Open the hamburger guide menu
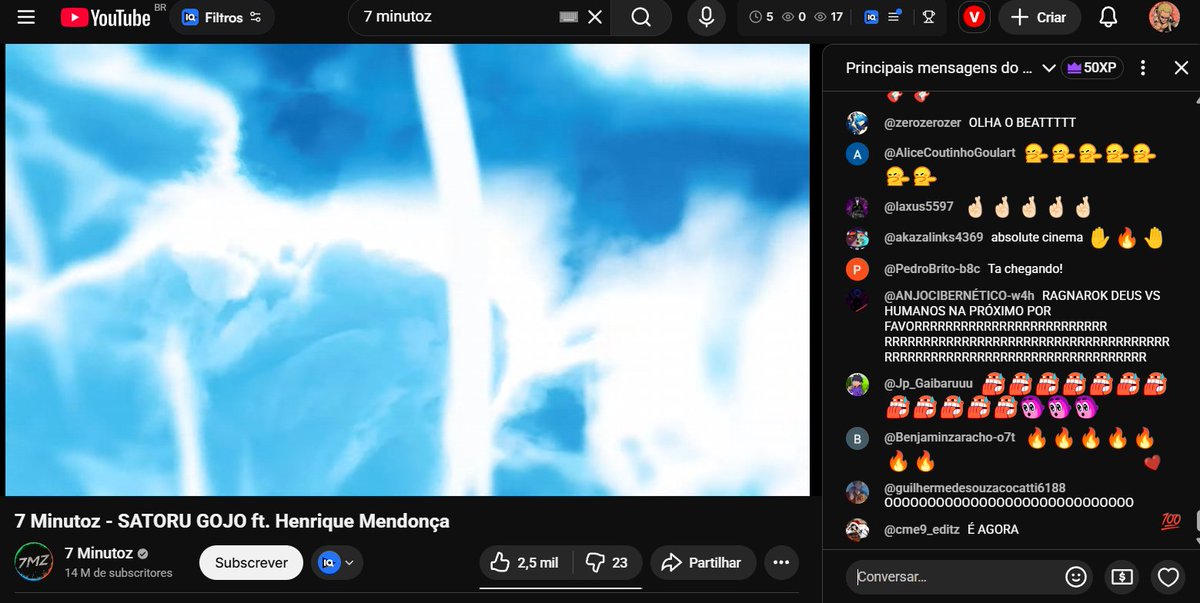This screenshot has height=603, width=1200. tap(27, 17)
